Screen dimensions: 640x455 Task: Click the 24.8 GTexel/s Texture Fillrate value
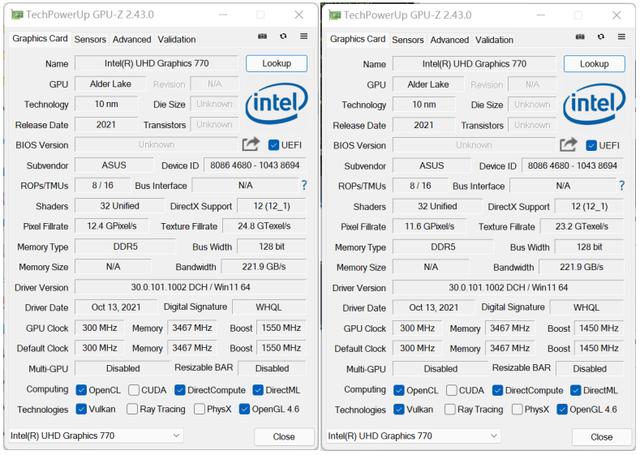coord(264,226)
